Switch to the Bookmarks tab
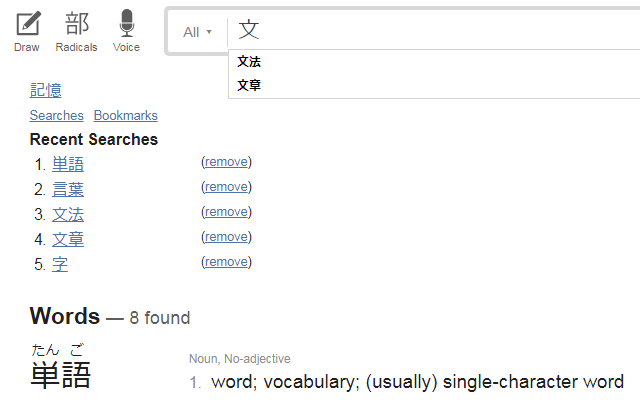 point(126,116)
